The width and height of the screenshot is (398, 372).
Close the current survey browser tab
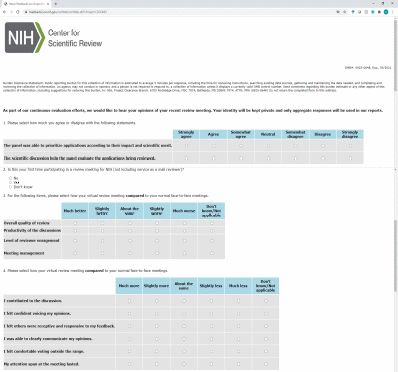pyautogui.click(x=47, y=4)
